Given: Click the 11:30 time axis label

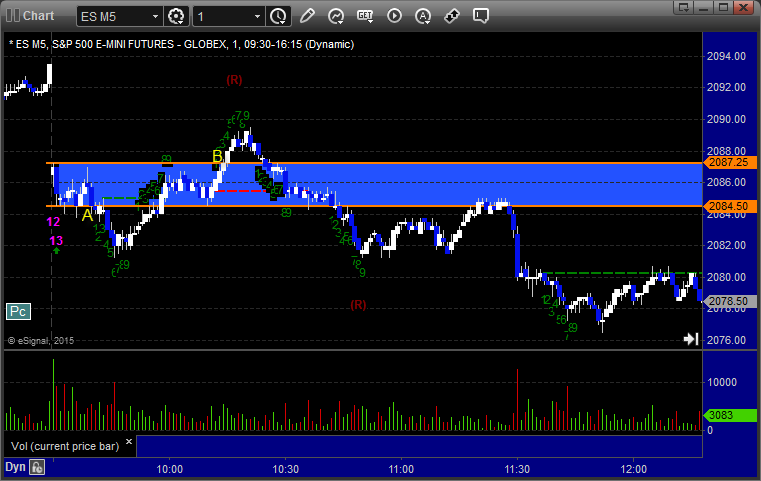Looking at the screenshot, I should (x=517, y=469).
